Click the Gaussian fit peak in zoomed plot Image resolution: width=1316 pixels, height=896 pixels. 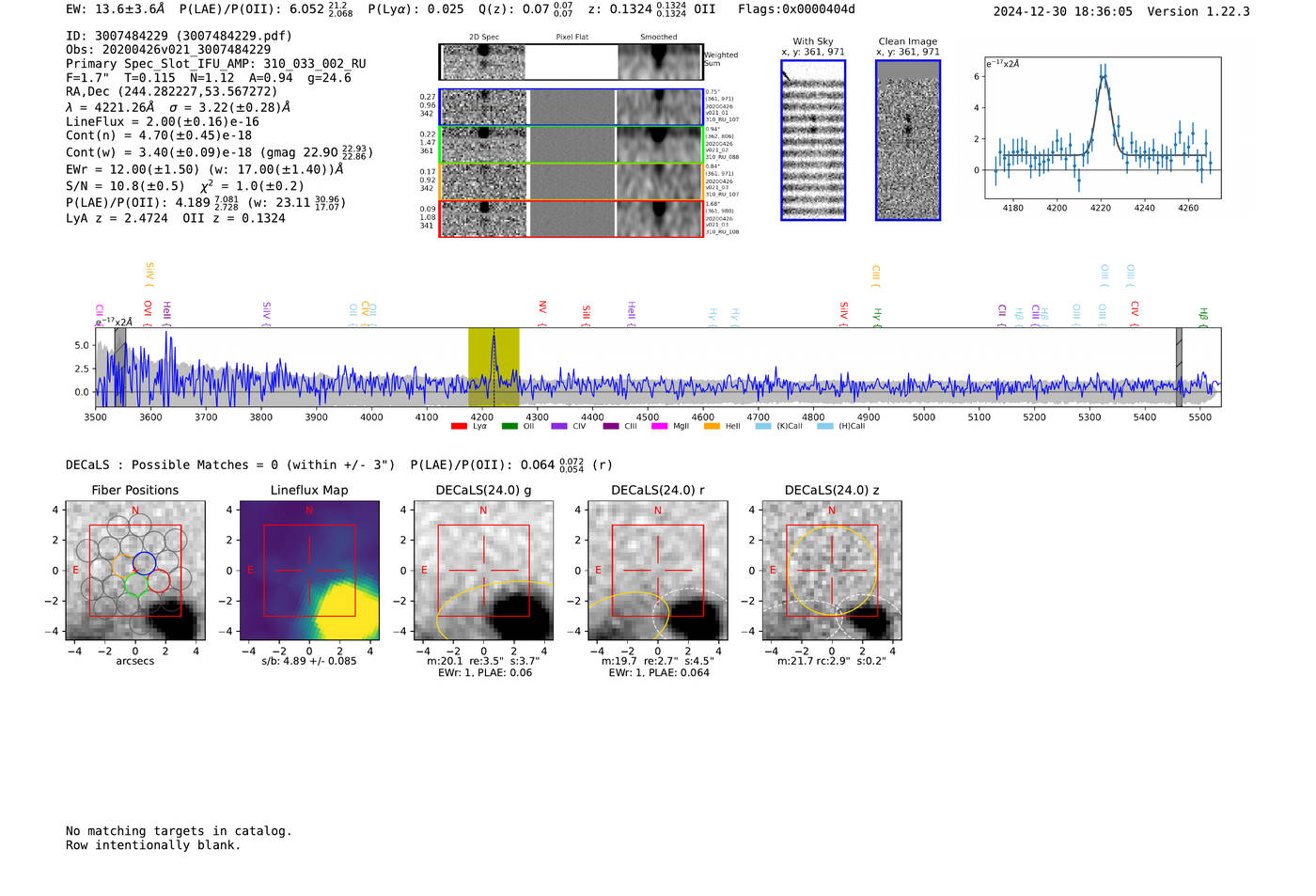point(1104,76)
